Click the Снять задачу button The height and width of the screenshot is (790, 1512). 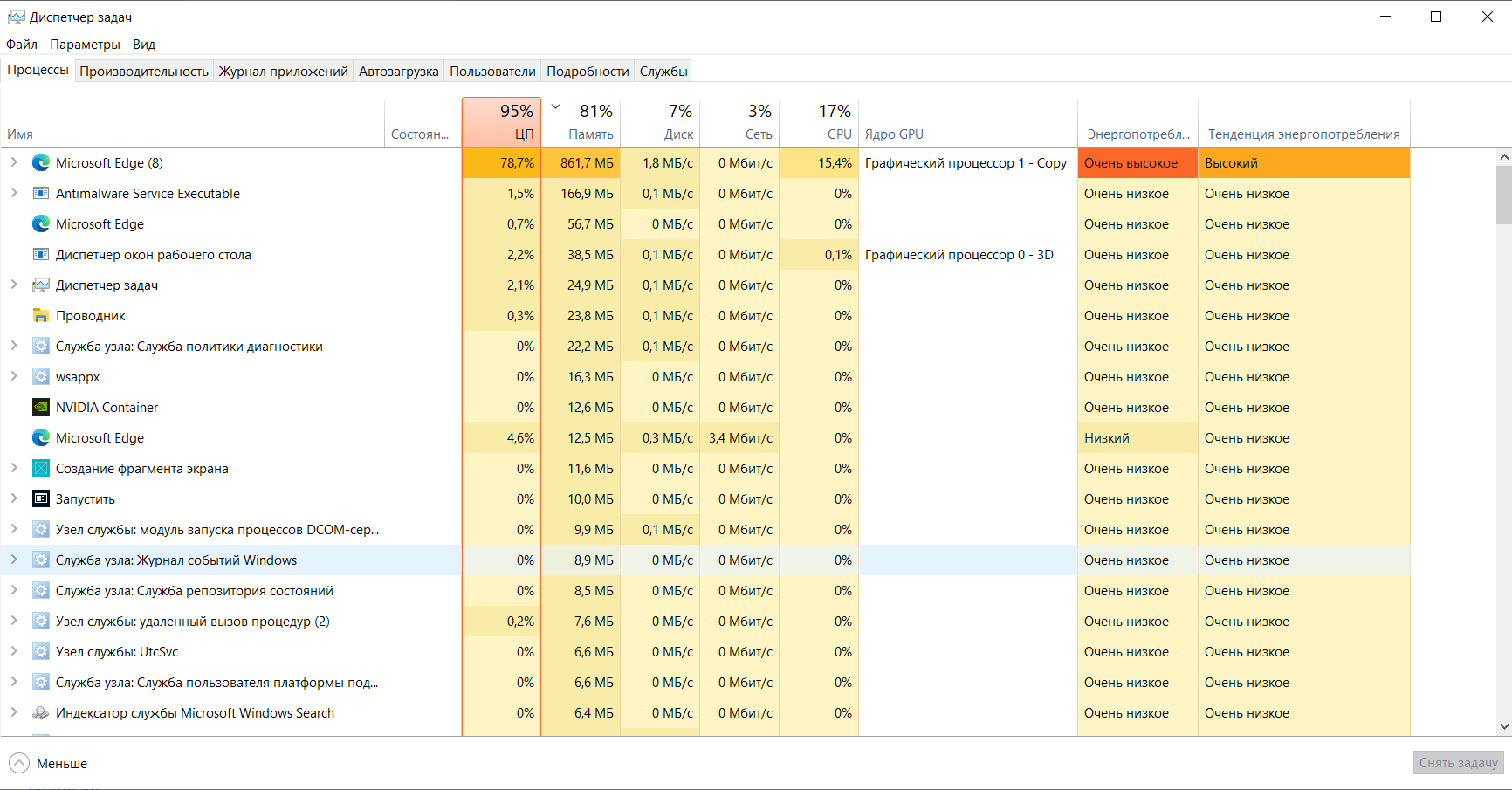tap(1458, 763)
